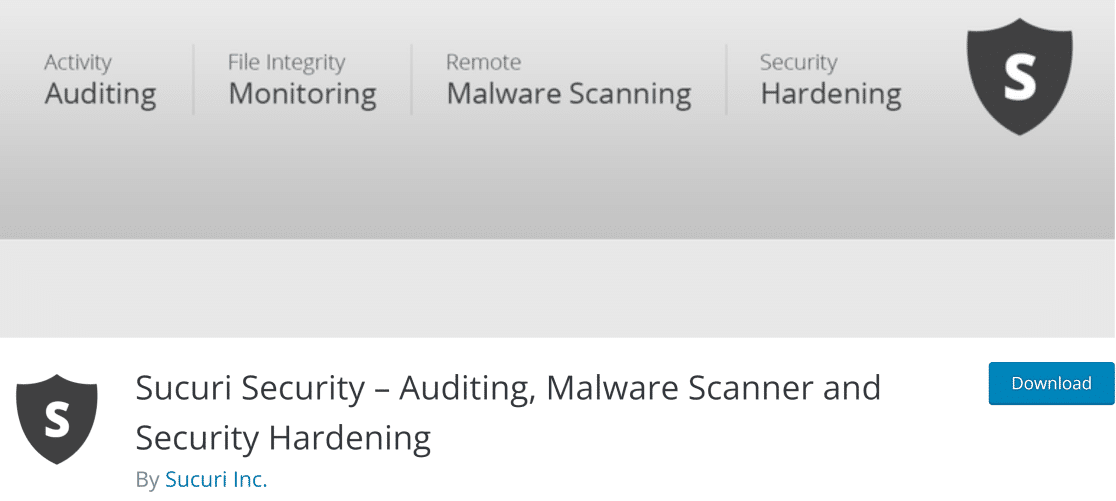Click the small "Activity" banner label

tap(78, 62)
